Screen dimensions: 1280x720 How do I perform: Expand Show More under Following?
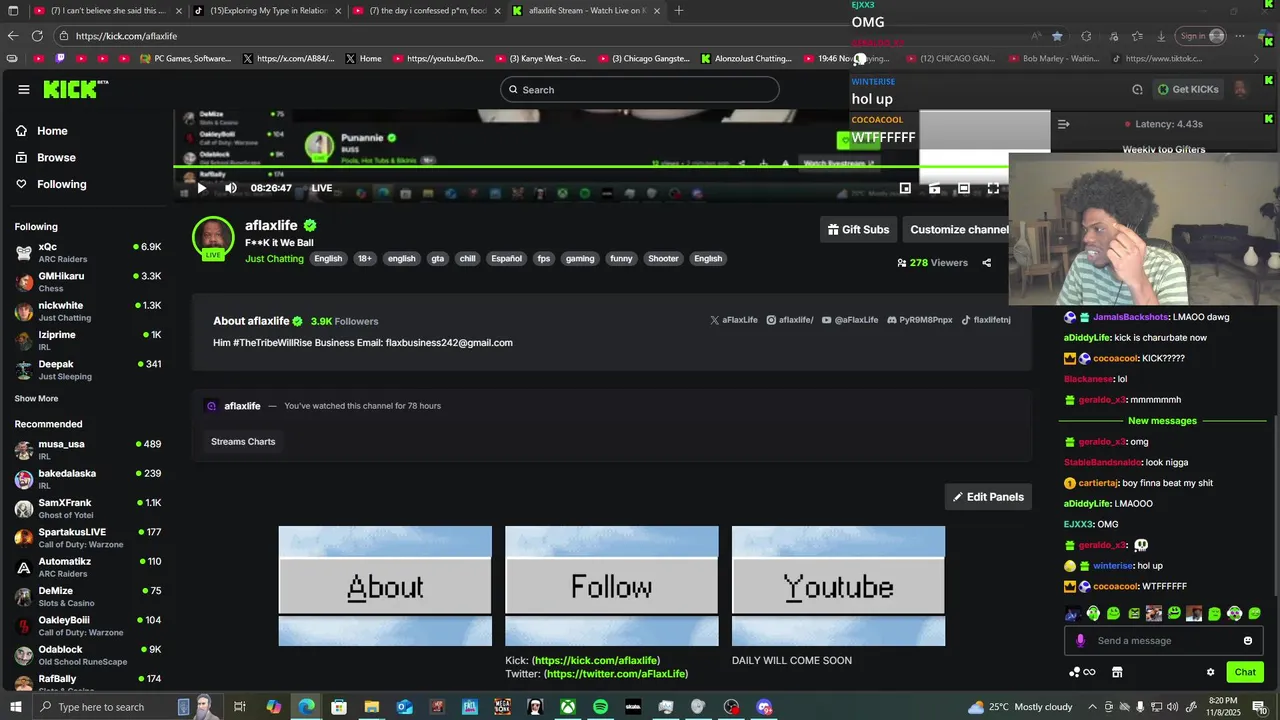click(36, 399)
